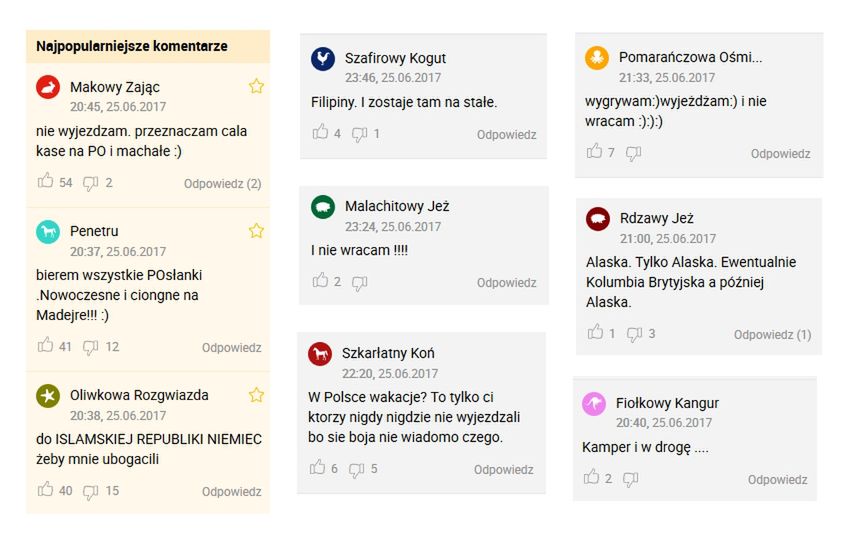Toggle favorite star on Makowy Zając's comment

coord(256,86)
